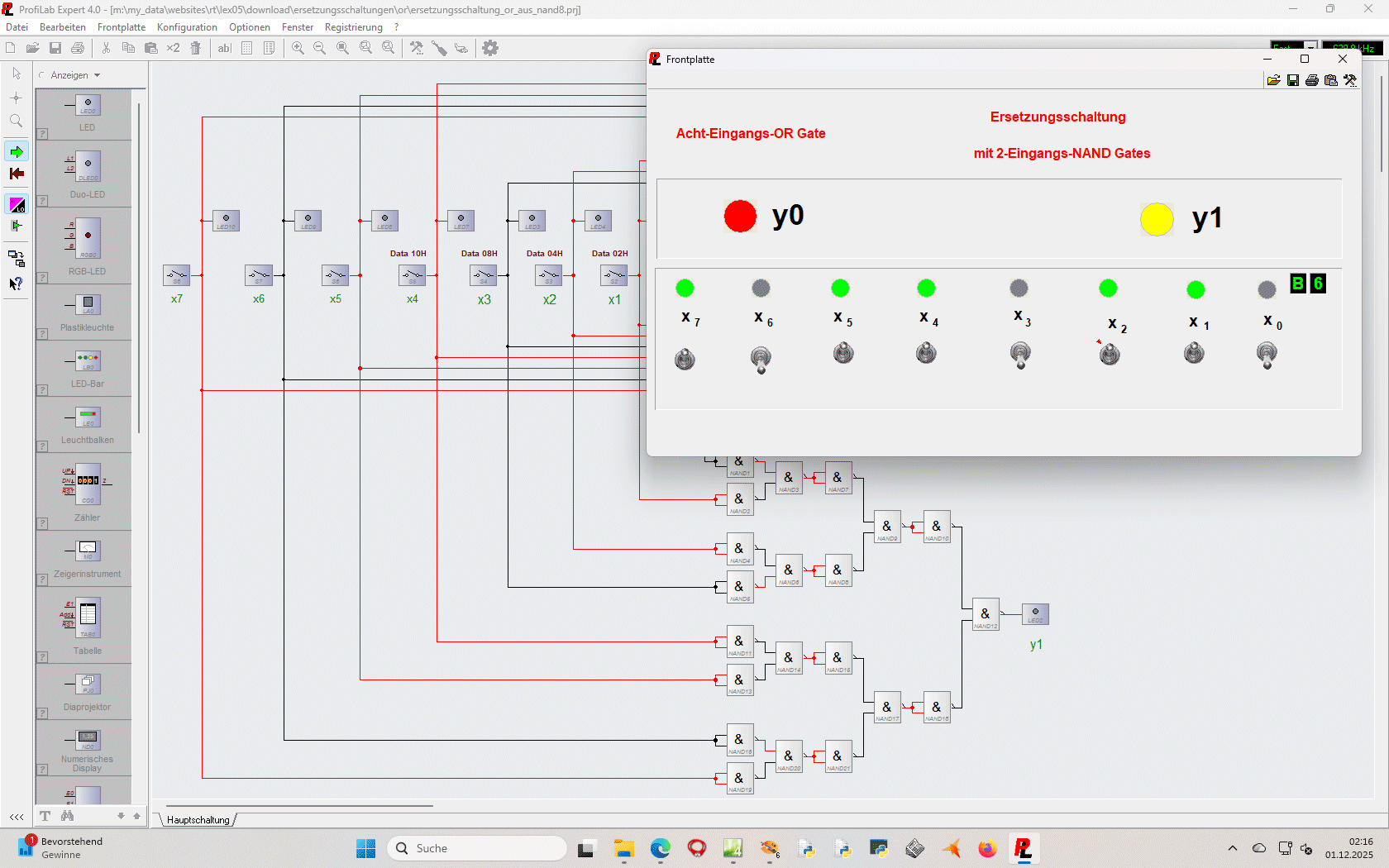Switch to the Hauptschaltung tab
1389x868 pixels.
[x=198, y=820]
